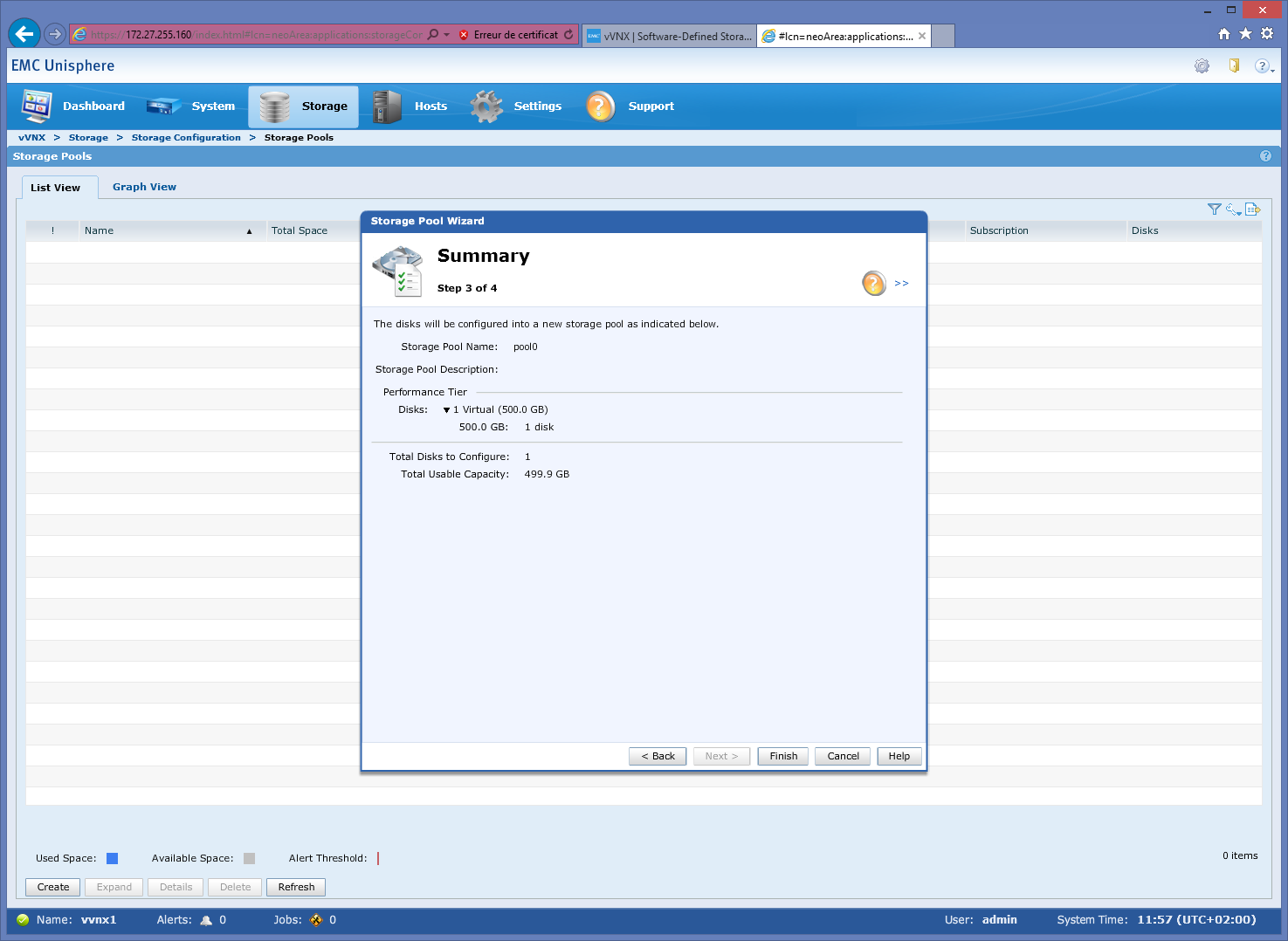
Task: Click the Jobs icon in status bar
Action: 316,920
